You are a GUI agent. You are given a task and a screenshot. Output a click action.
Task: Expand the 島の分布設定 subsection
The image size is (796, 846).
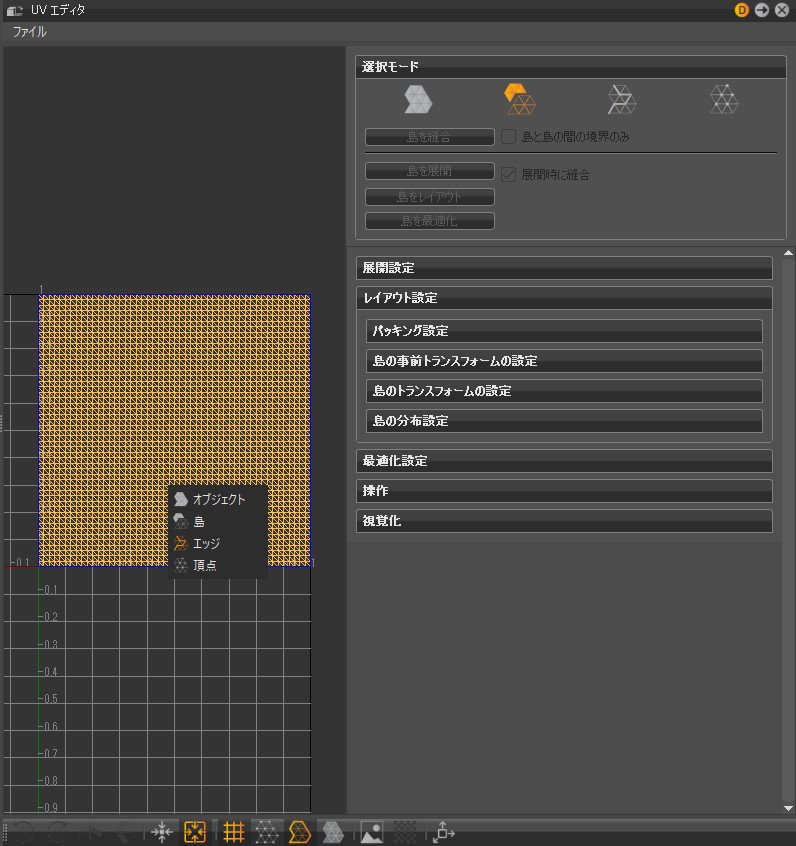(x=564, y=421)
